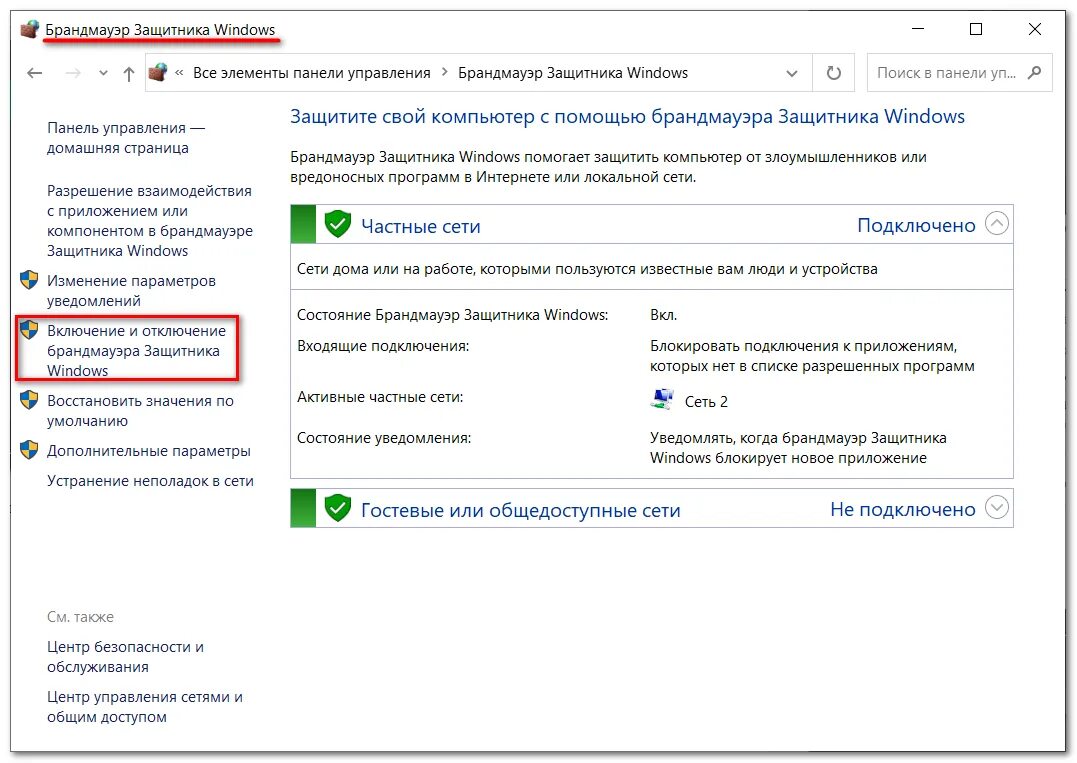Minimize the firewall window
Screen dimensions: 1077x763
[918, 29]
